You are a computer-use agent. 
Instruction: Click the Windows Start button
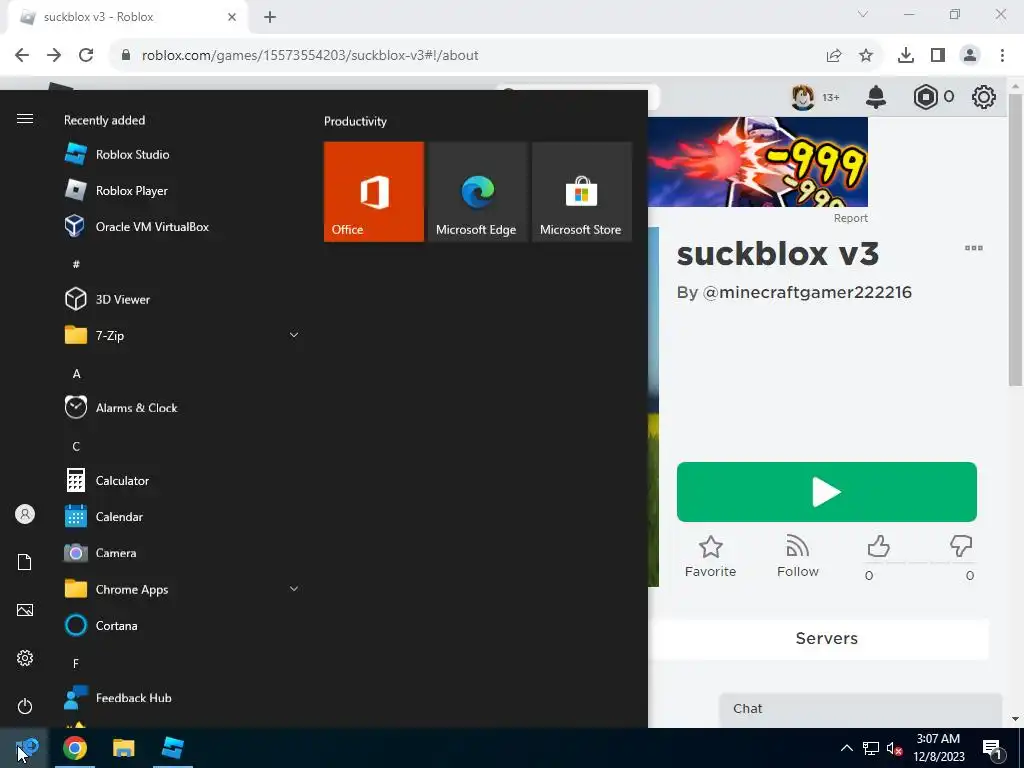coord(24,748)
